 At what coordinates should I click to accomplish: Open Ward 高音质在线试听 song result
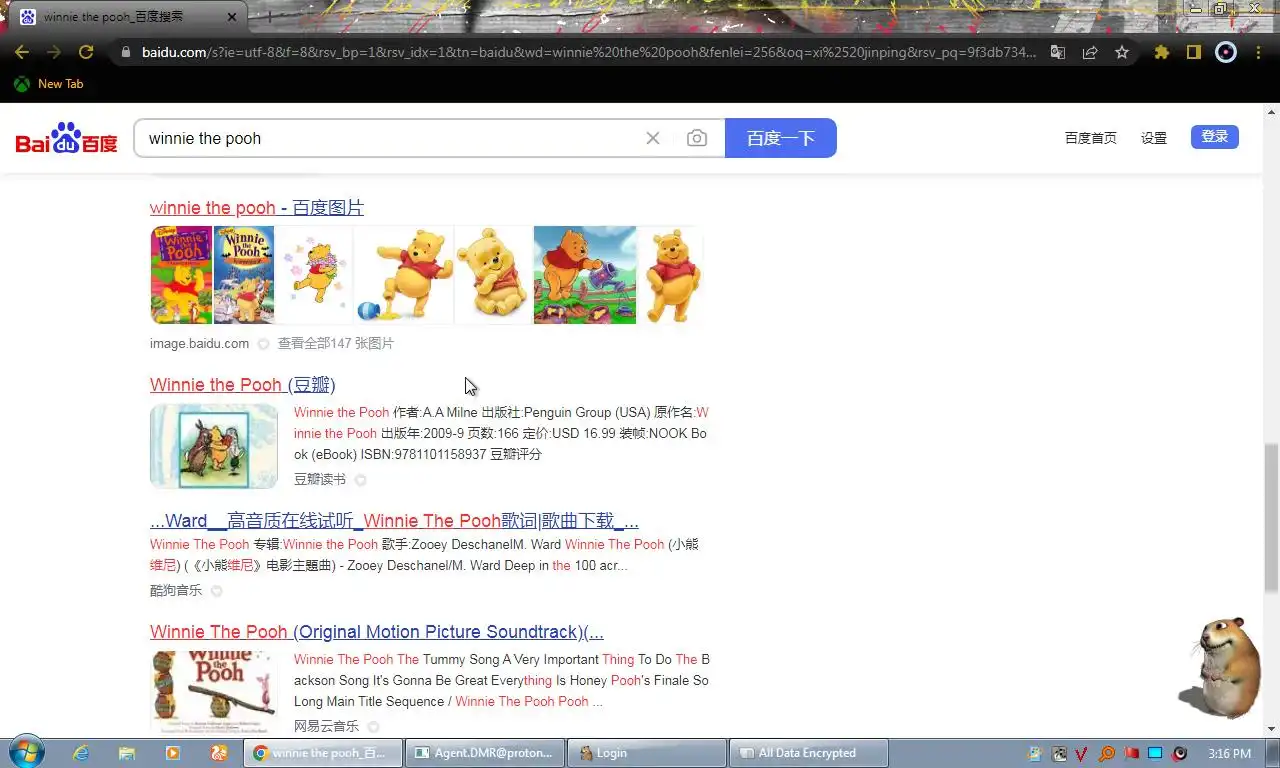coord(394,521)
